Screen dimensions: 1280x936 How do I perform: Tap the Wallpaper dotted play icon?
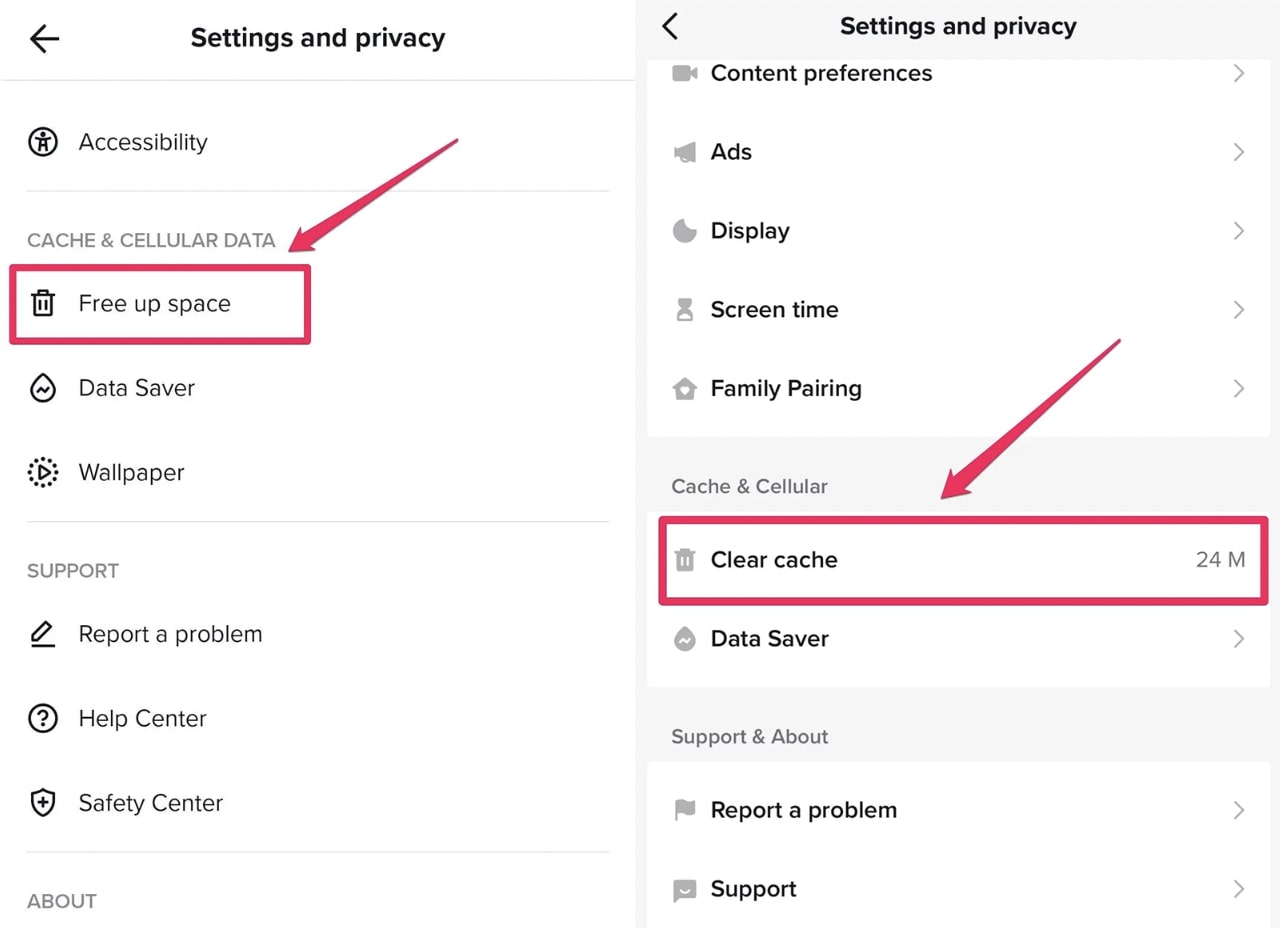tap(43, 472)
